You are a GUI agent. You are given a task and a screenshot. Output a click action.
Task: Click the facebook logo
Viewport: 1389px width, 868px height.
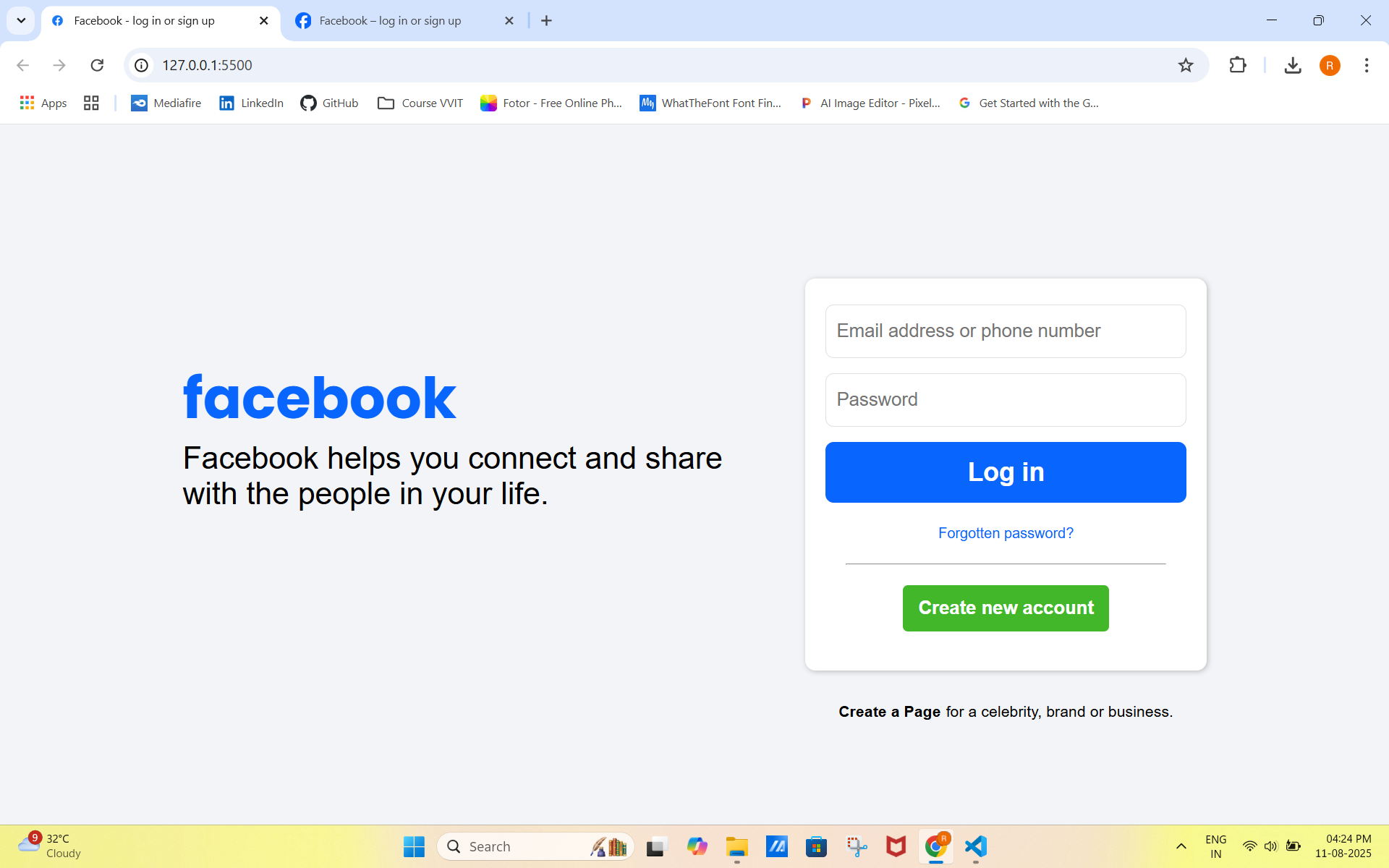tap(320, 398)
